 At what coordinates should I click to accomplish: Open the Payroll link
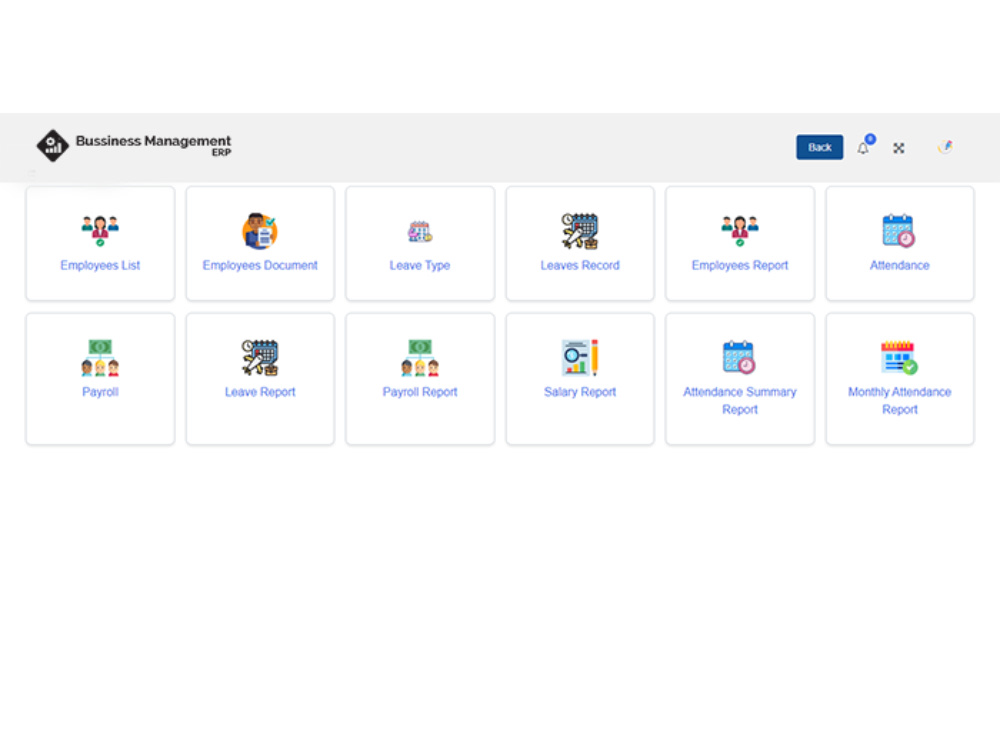click(x=100, y=392)
